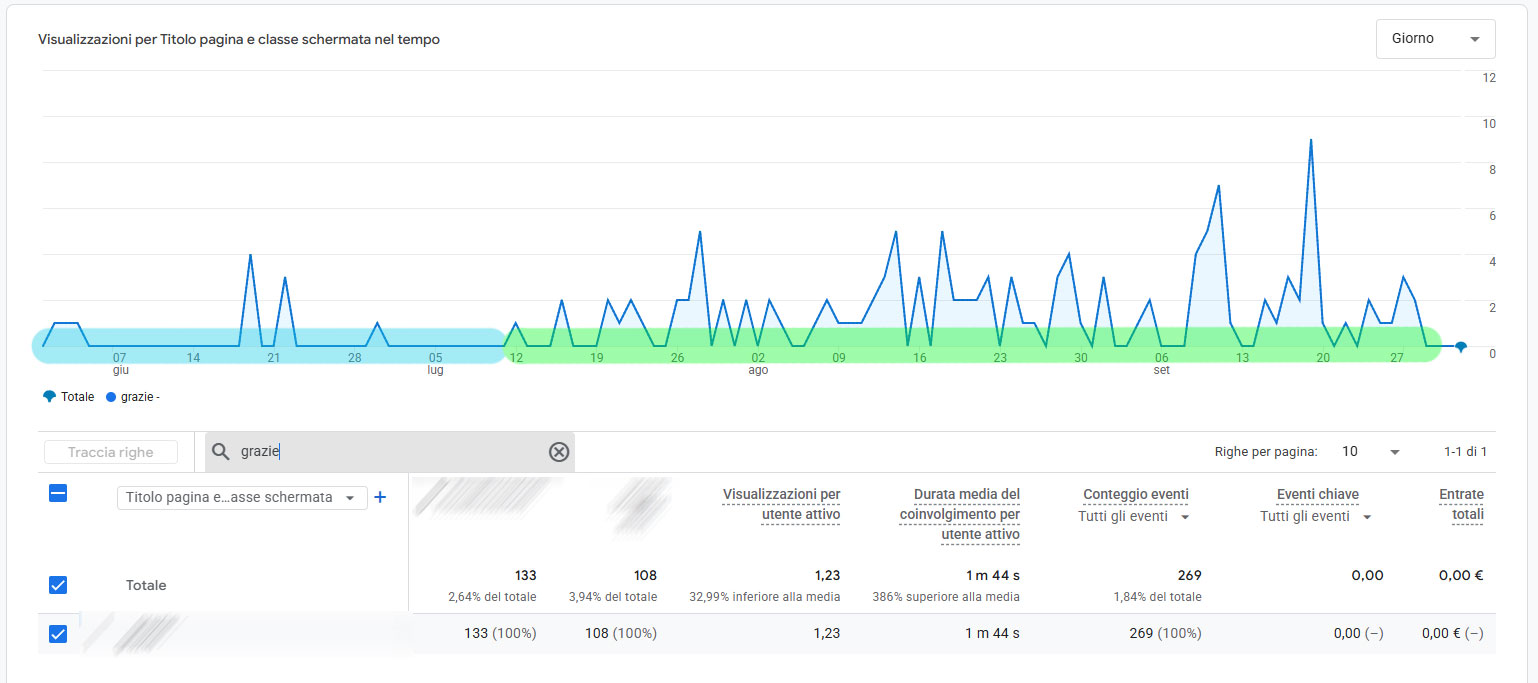1538x683 pixels.
Task: Click the "1-1 di 1" pagination text
Action: pos(1466,452)
